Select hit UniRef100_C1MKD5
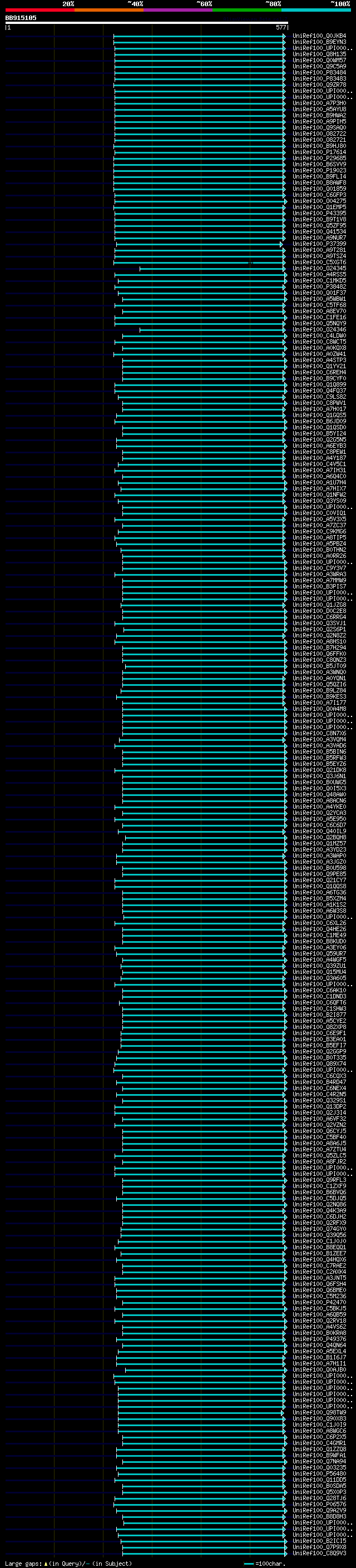356x1568 pixels. (319, 280)
